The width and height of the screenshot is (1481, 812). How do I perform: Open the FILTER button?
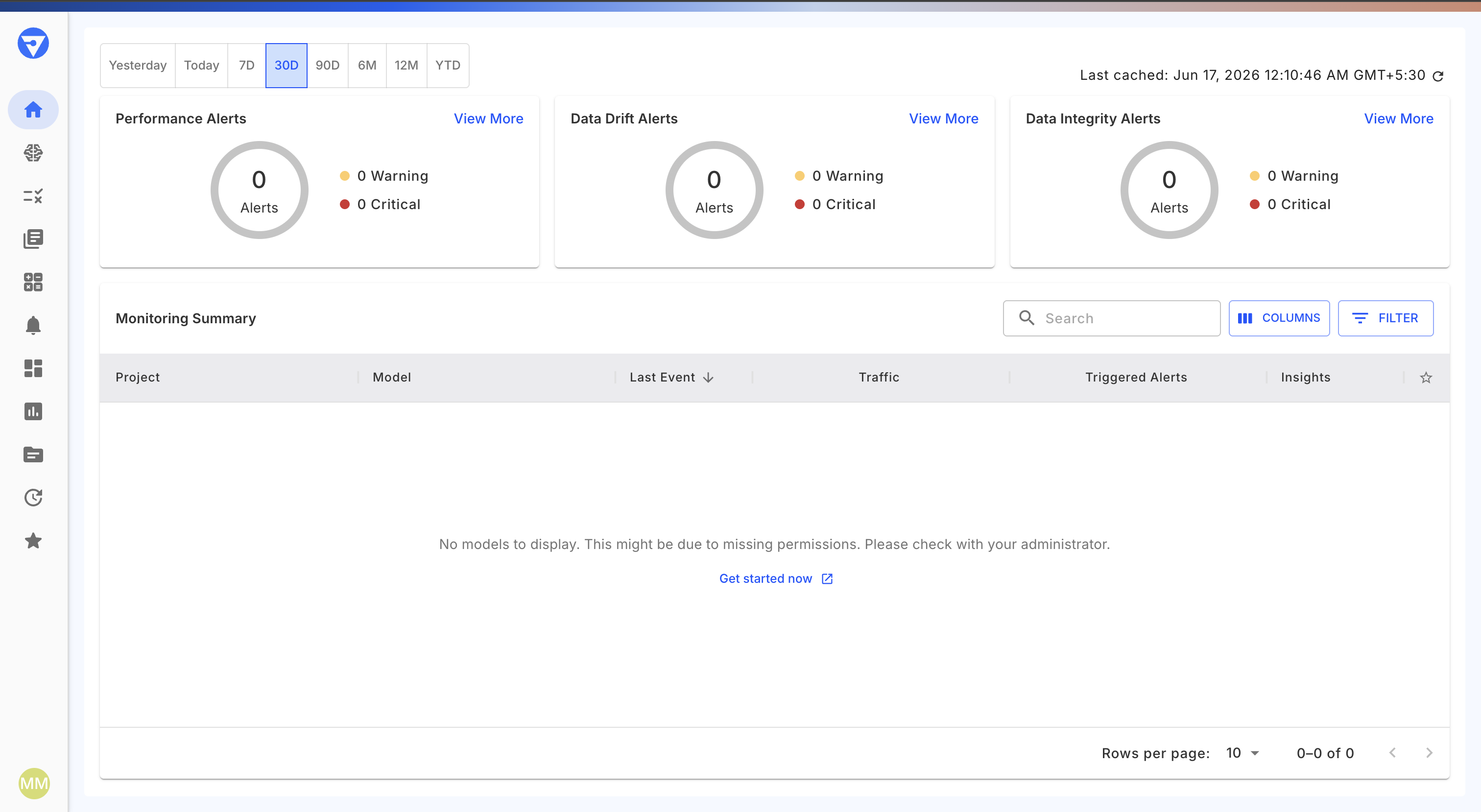pos(1385,318)
